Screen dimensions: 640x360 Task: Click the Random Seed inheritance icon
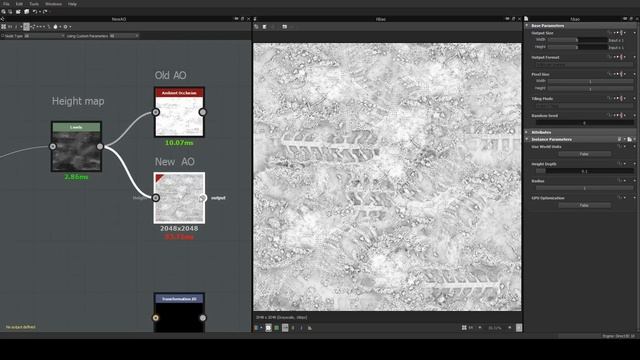[622, 116]
